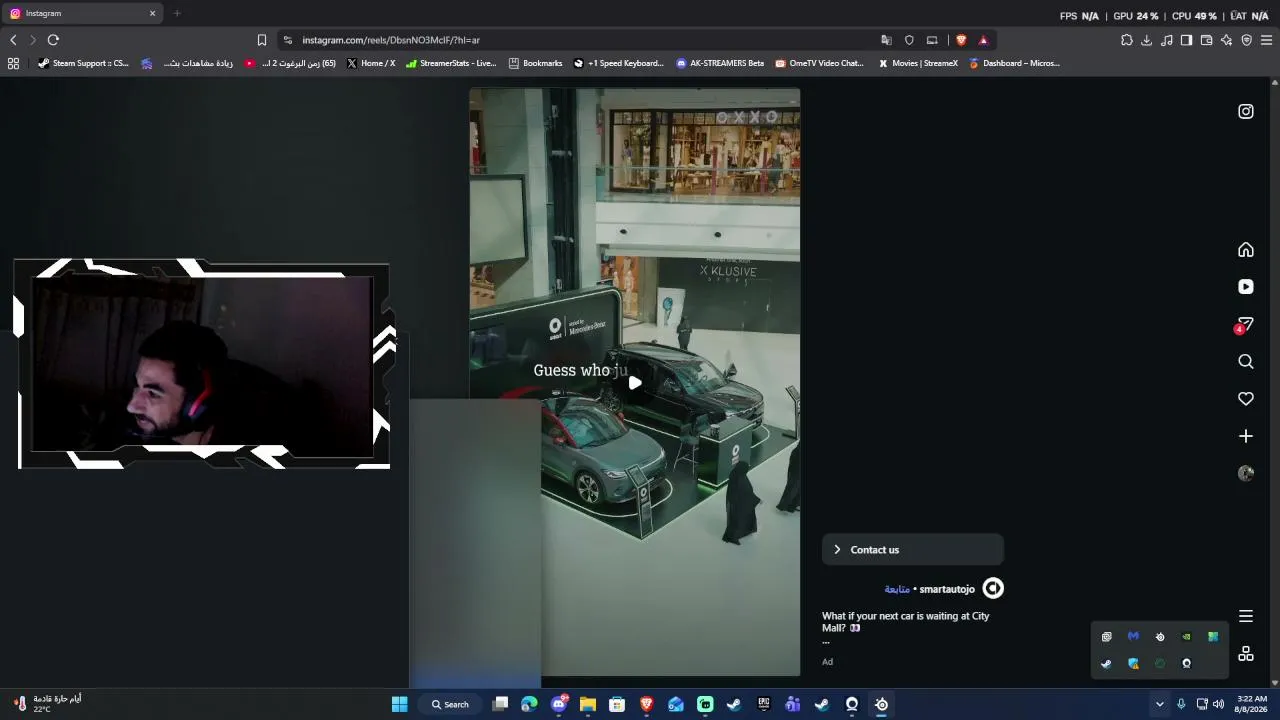Open the Instagram logo home link

pyautogui.click(x=1246, y=112)
